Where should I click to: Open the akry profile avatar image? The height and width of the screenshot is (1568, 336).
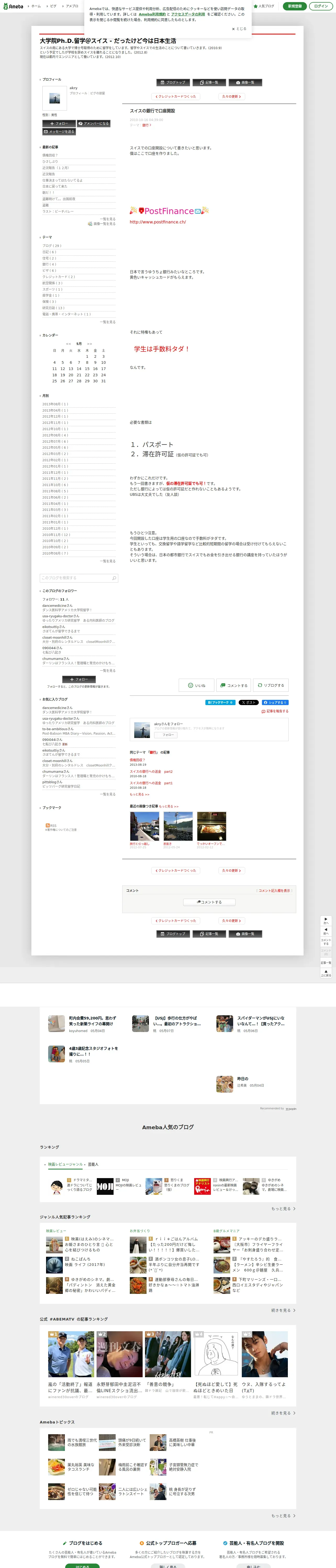54,98
